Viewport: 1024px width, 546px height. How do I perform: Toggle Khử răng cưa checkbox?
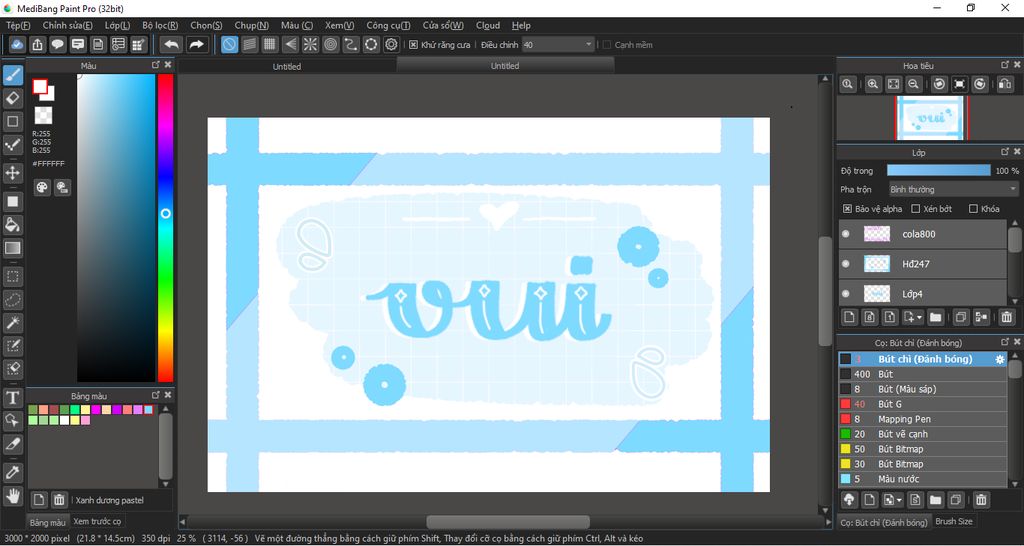tap(413, 45)
